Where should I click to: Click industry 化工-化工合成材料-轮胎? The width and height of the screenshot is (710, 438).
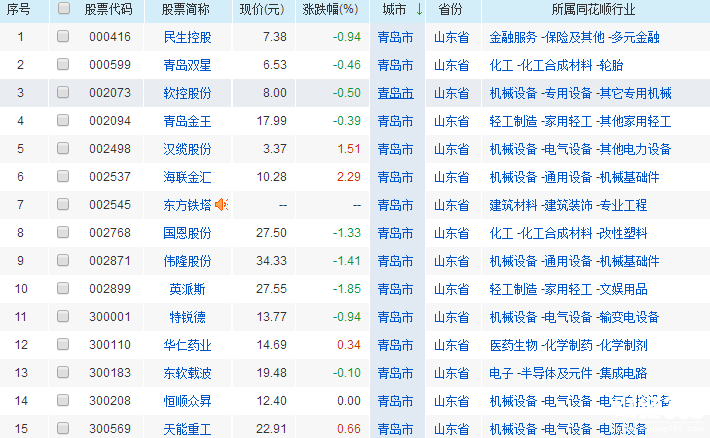(556, 65)
